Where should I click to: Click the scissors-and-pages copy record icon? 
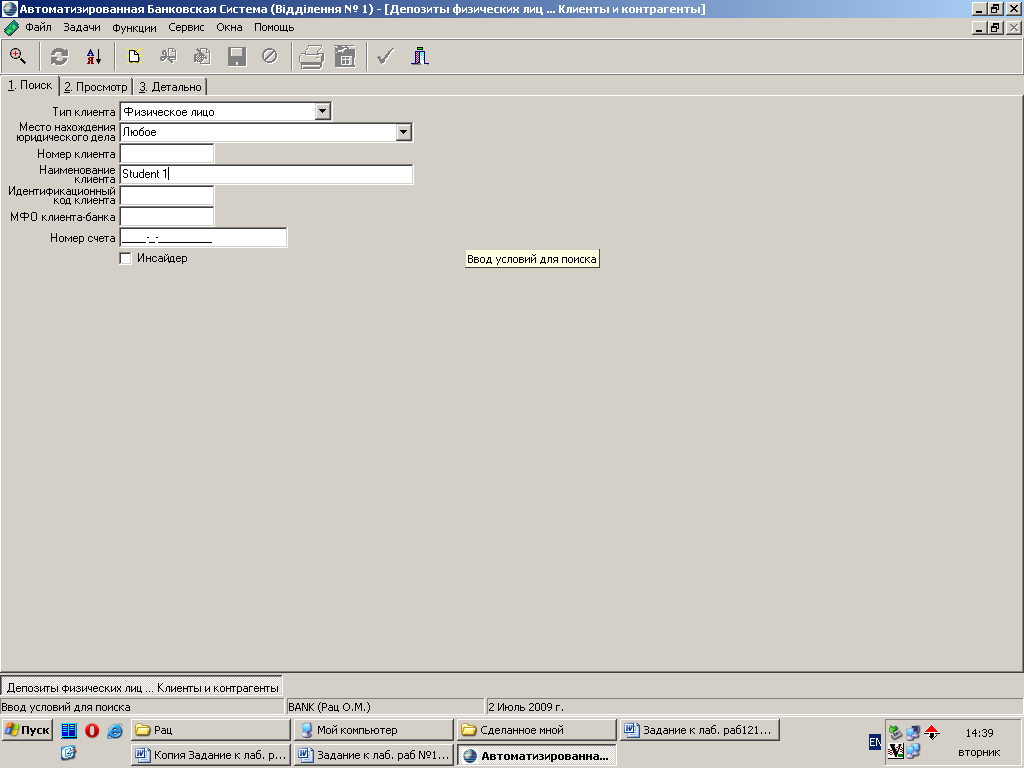[168, 56]
